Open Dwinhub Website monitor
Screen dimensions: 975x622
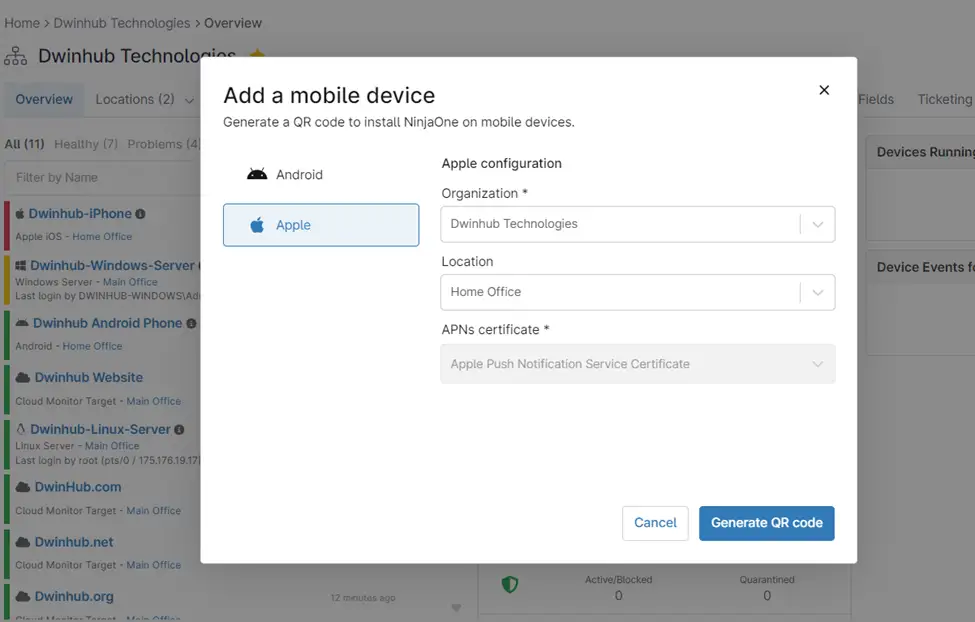tap(89, 378)
